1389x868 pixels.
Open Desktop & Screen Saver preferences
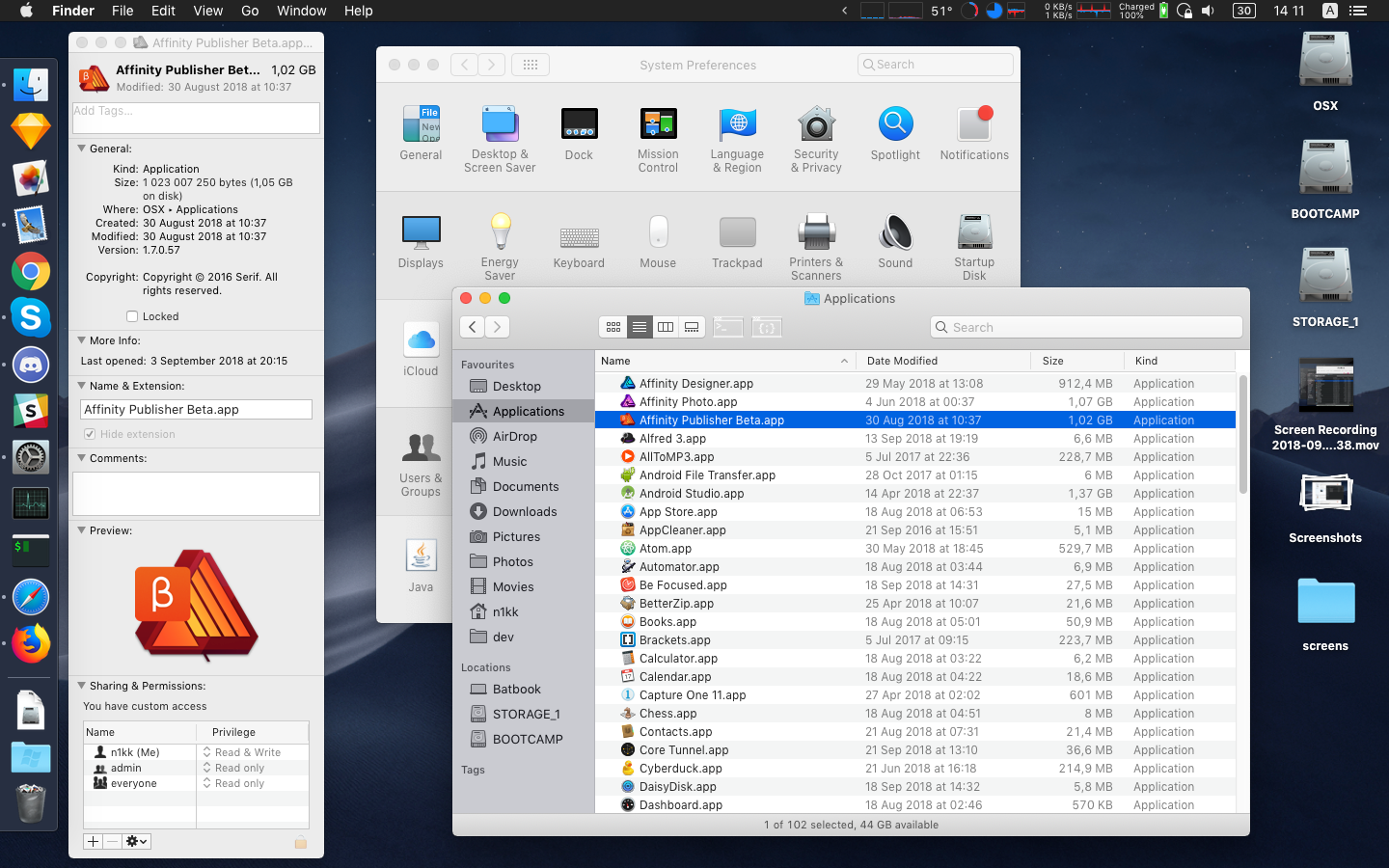tap(500, 140)
